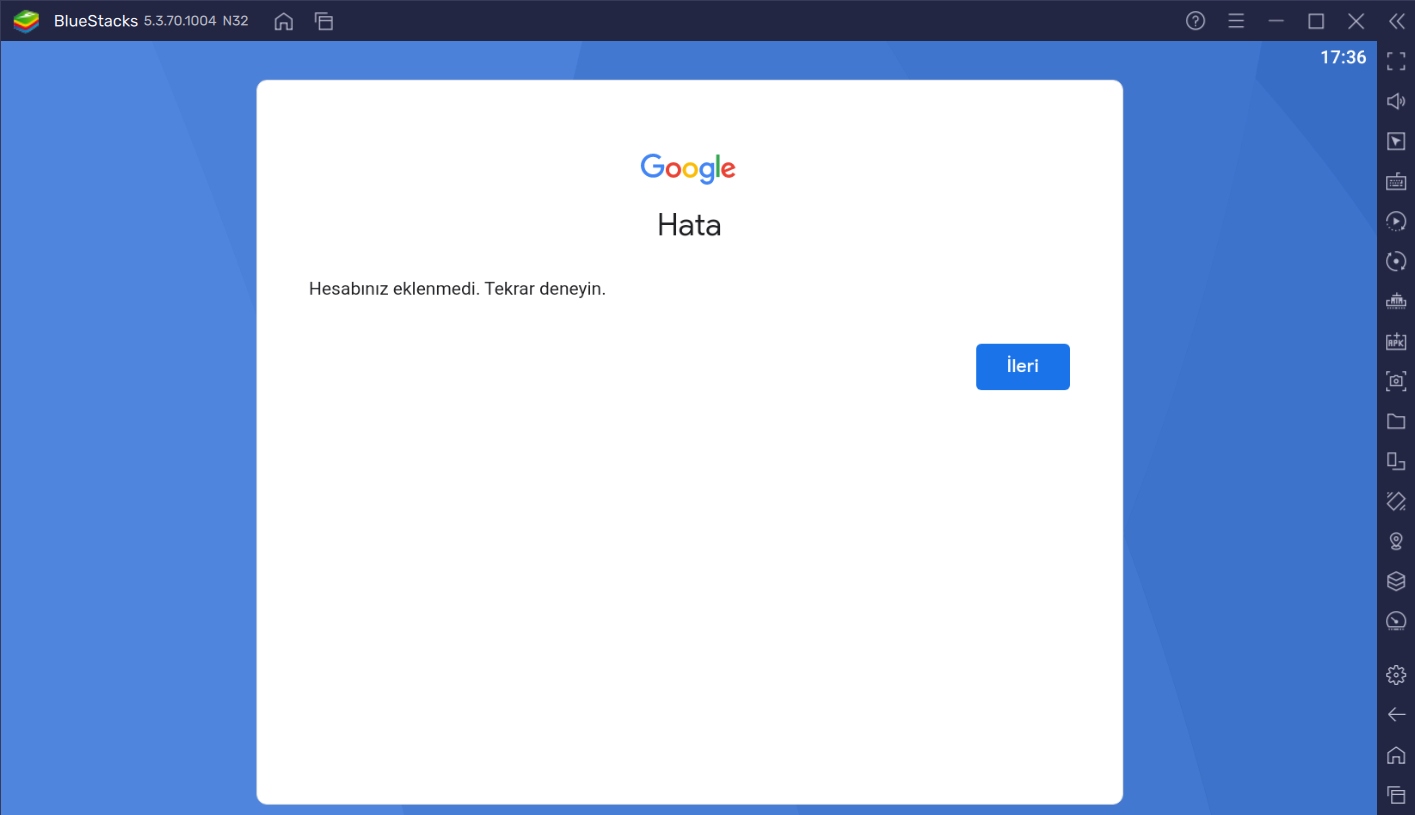Click the "BlueStacks" title text
Image resolution: width=1415 pixels, height=815 pixels.
click(x=96, y=21)
